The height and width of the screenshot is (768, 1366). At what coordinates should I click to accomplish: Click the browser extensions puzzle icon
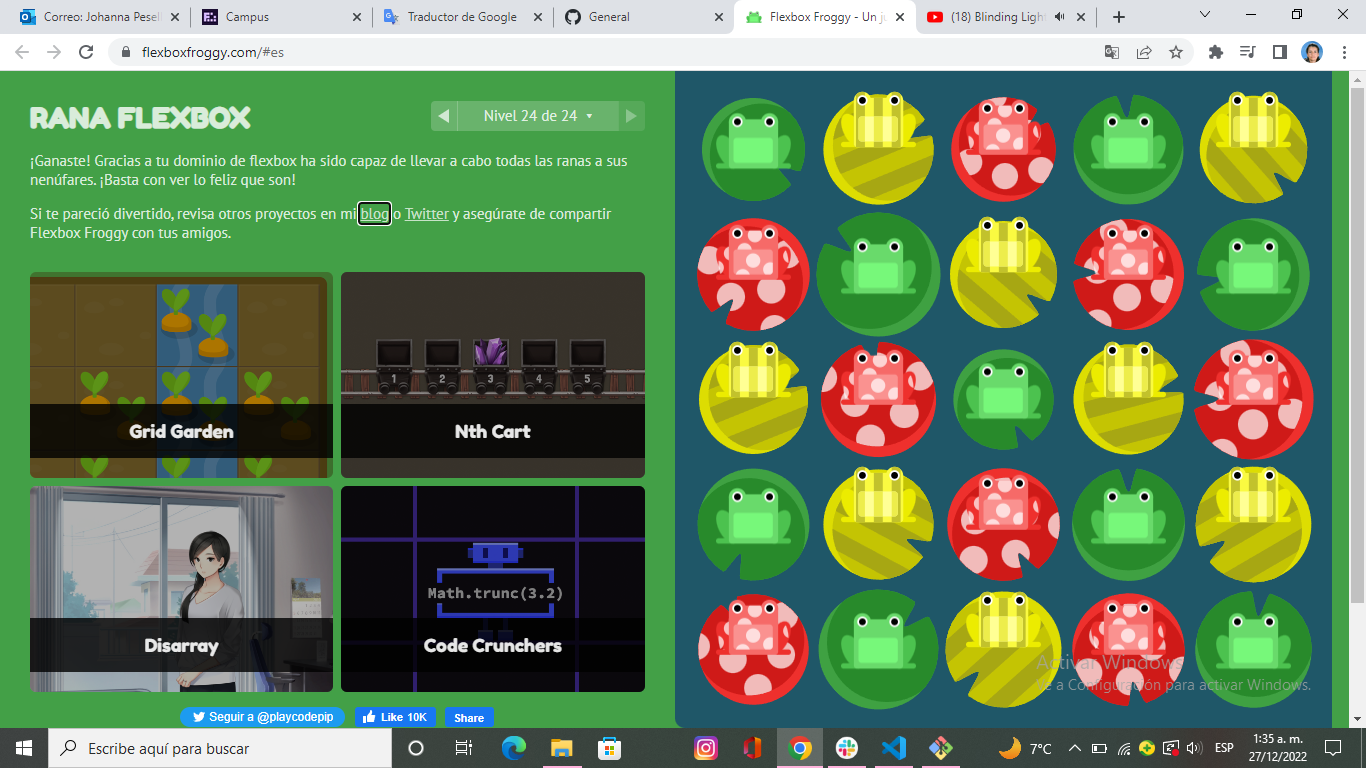1215,52
